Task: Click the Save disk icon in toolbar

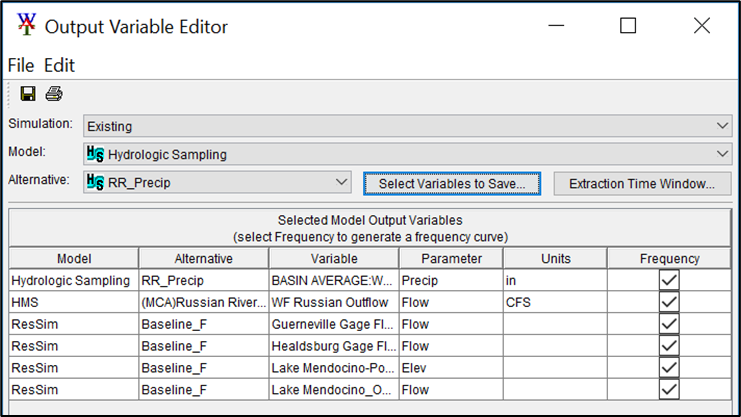Action: (x=28, y=94)
